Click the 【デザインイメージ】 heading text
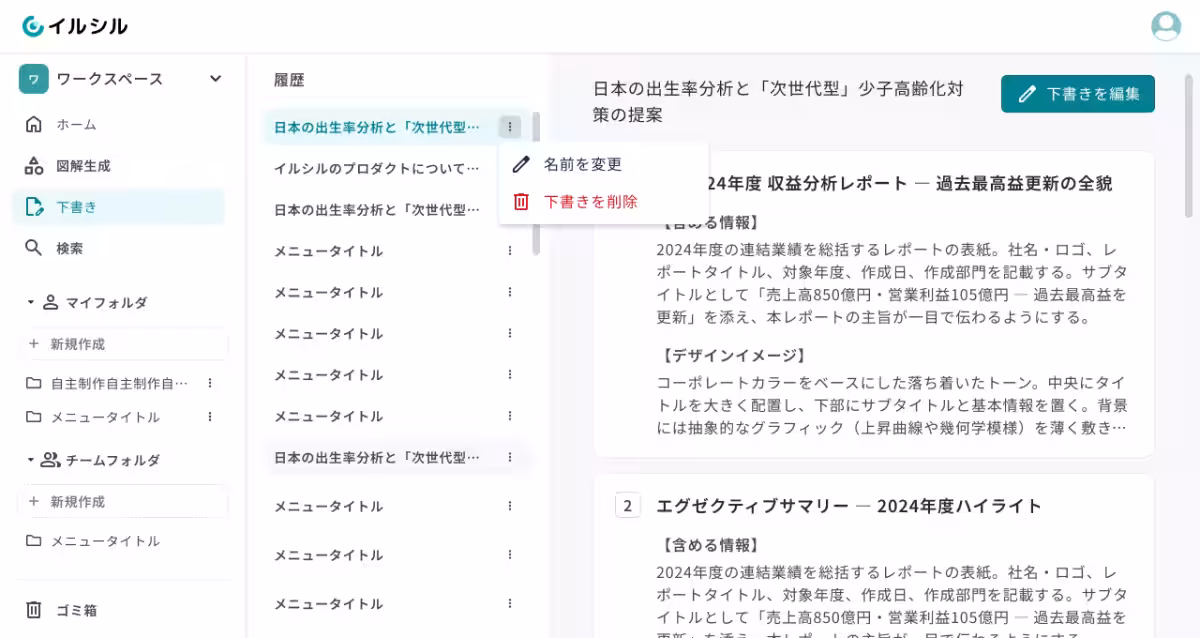 point(733,355)
